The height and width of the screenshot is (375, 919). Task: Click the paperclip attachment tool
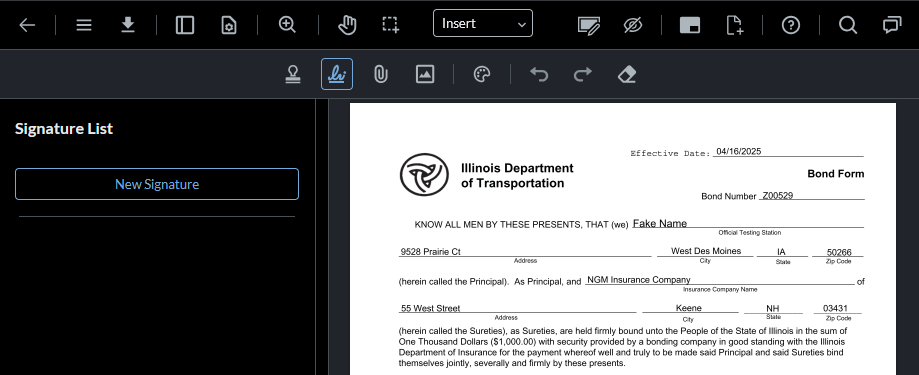(x=381, y=74)
